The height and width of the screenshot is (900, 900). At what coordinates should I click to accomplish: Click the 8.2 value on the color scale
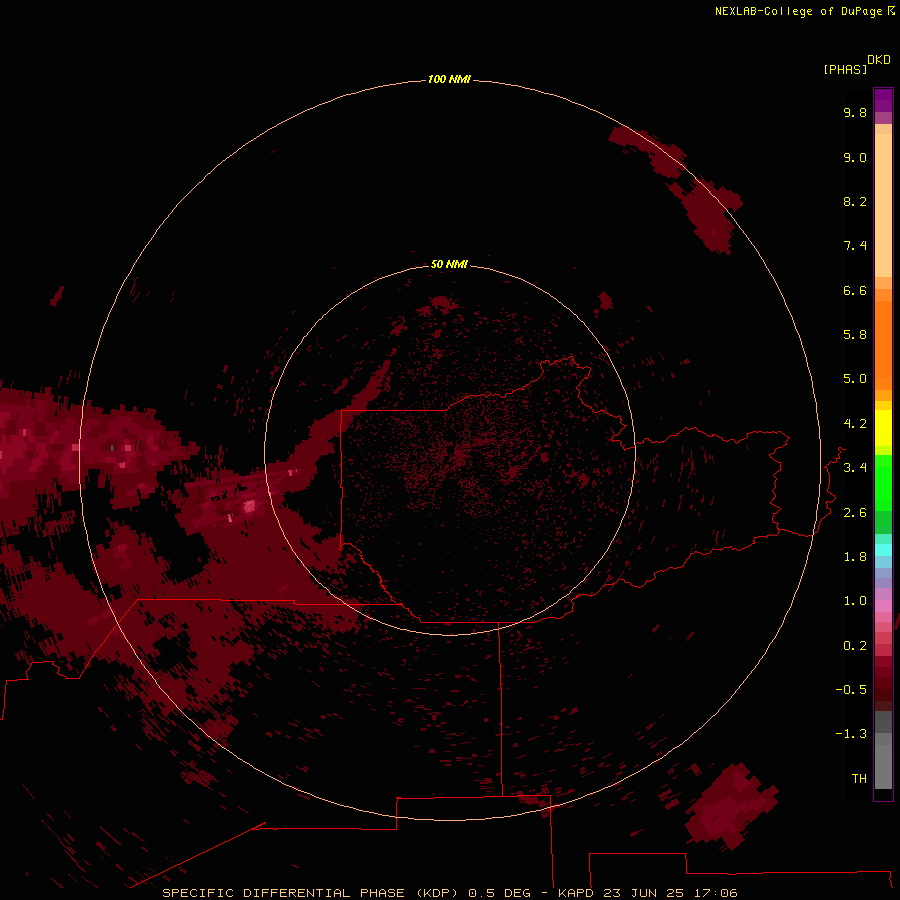[x=855, y=201]
